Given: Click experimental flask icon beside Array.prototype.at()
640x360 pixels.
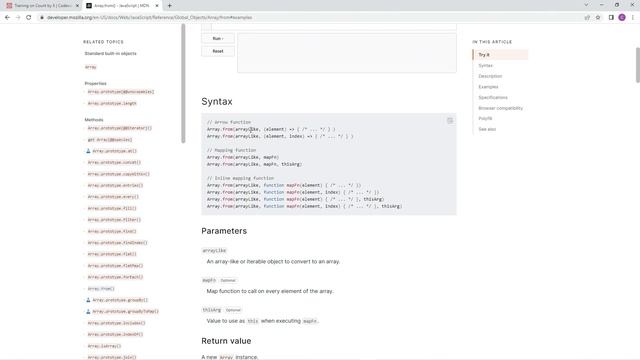Looking at the screenshot, I should coord(88,151).
